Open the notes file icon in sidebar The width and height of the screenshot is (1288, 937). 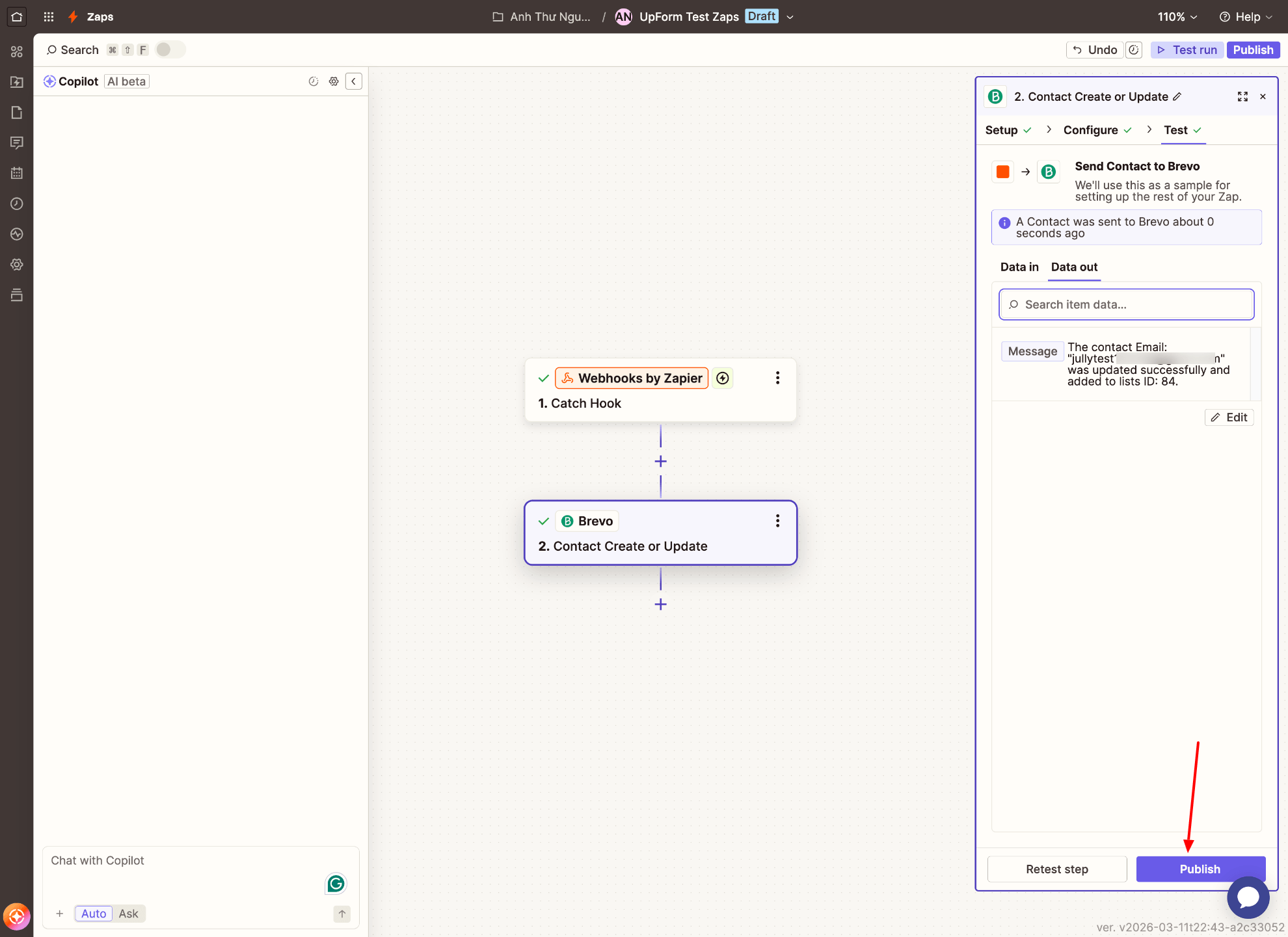click(x=17, y=112)
